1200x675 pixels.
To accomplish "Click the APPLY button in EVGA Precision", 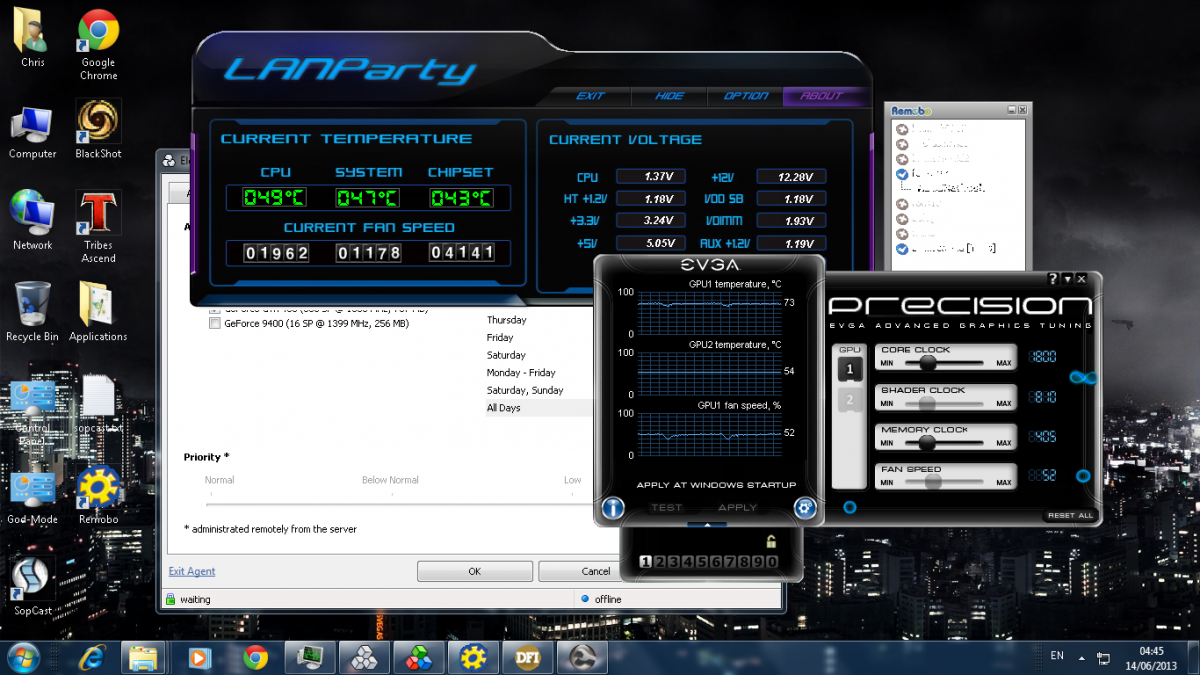I will point(738,507).
